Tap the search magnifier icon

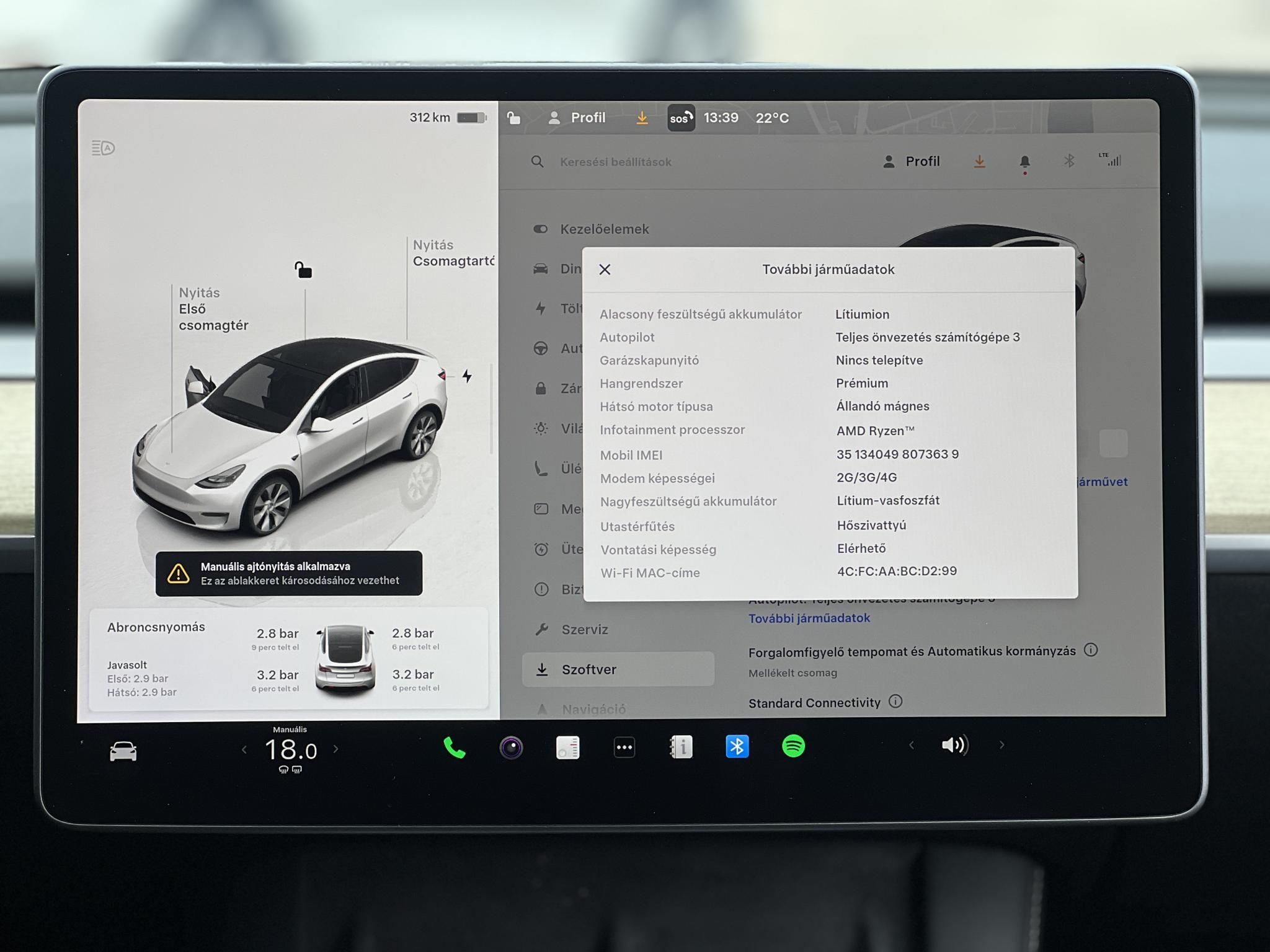538,162
